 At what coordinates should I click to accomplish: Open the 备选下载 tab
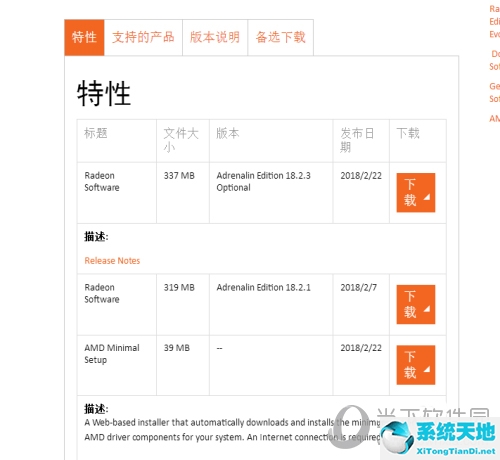(281, 37)
